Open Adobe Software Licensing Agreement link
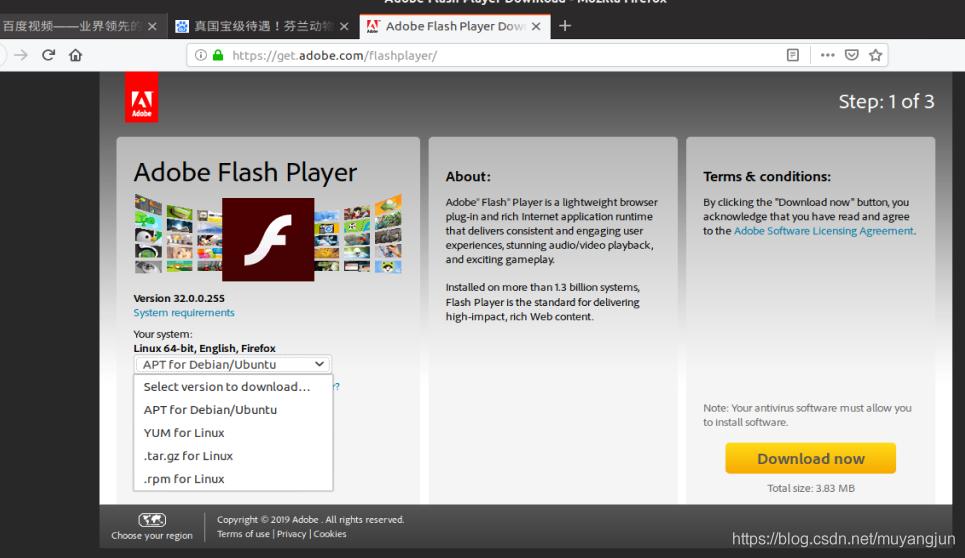Viewport: 965px width, 558px height. point(823,231)
